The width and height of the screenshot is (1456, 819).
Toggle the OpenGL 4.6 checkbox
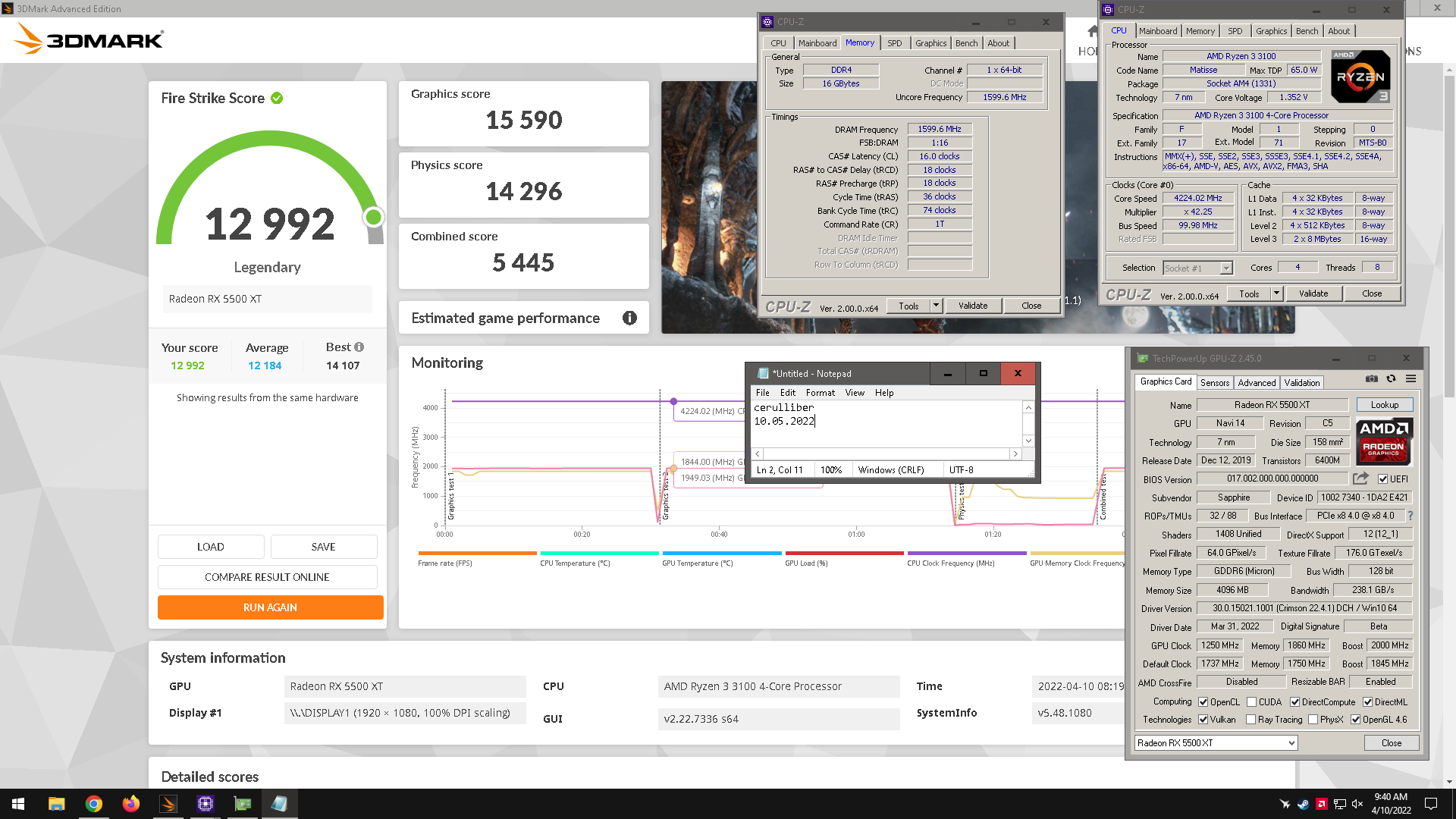click(x=1356, y=720)
